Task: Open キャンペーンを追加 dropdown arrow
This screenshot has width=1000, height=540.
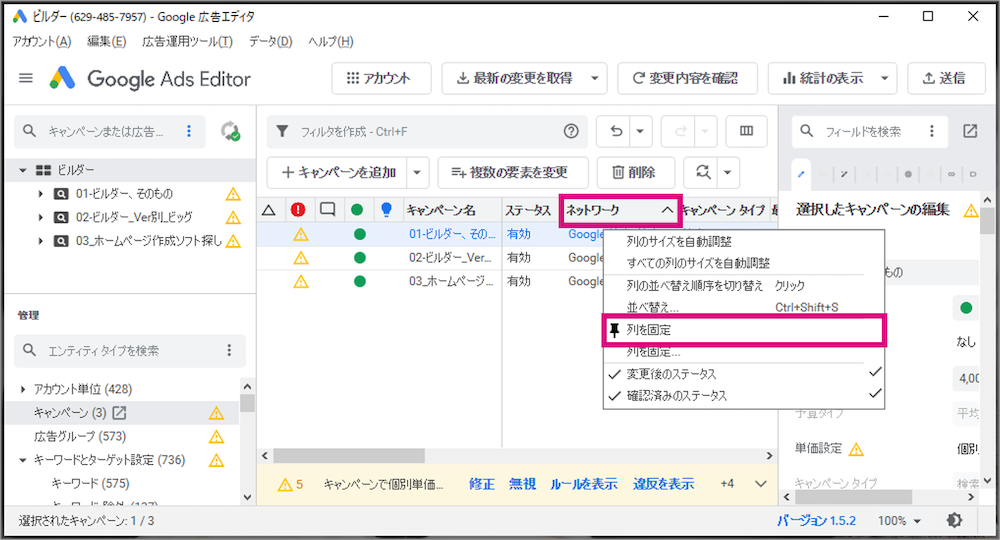Action: (417, 172)
